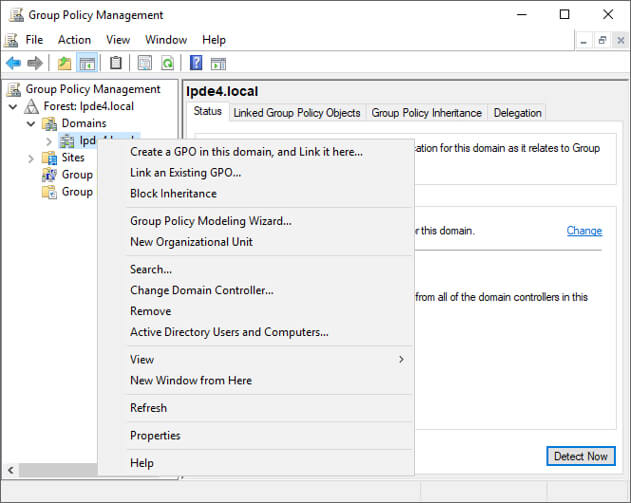
Task: Select Link an Existing GPO
Action: [x=256, y=173]
